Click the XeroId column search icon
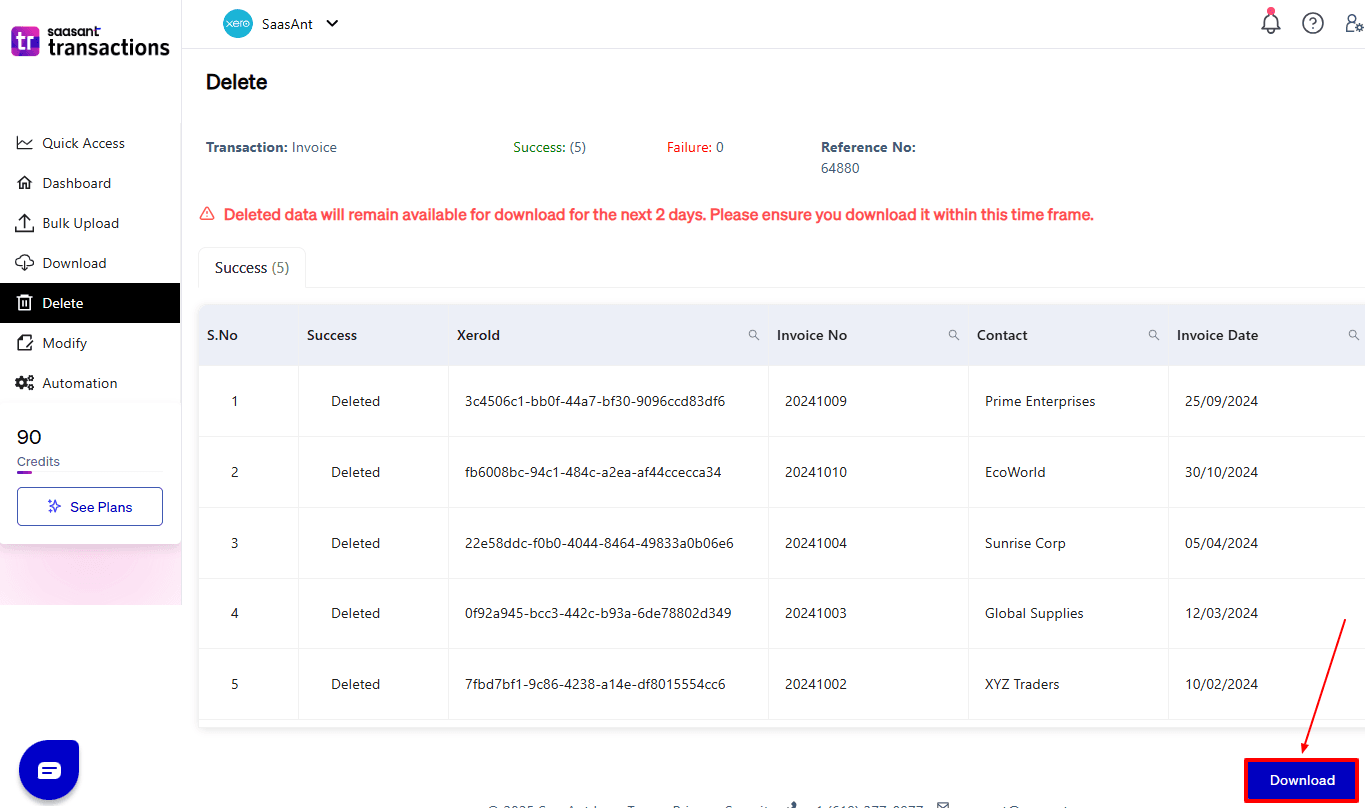 coord(754,335)
